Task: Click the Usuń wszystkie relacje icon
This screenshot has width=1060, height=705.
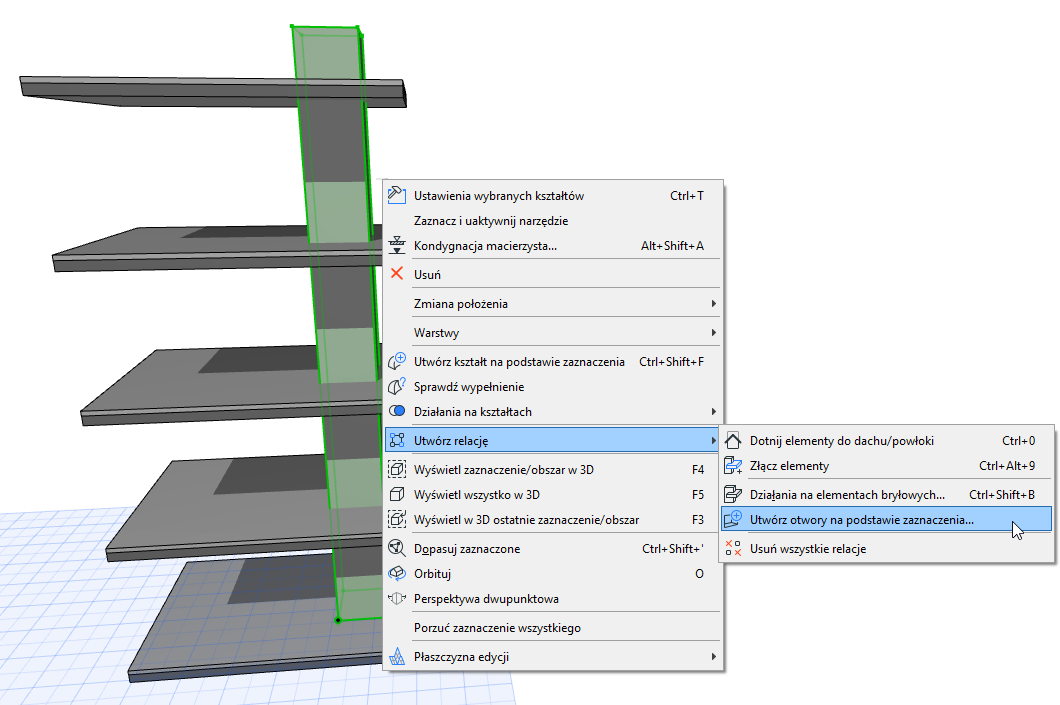Action: [x=733, y=548]
